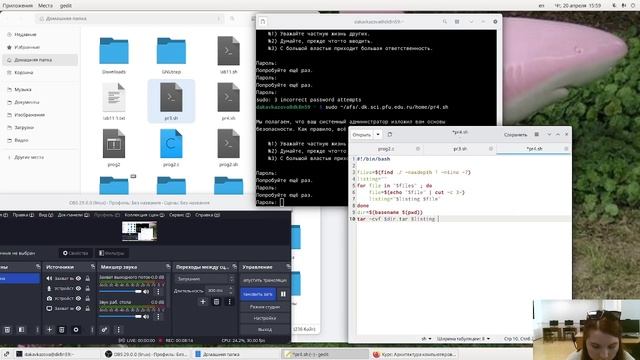
Task: Lock the screen capture source
Action: click(87, 309)
